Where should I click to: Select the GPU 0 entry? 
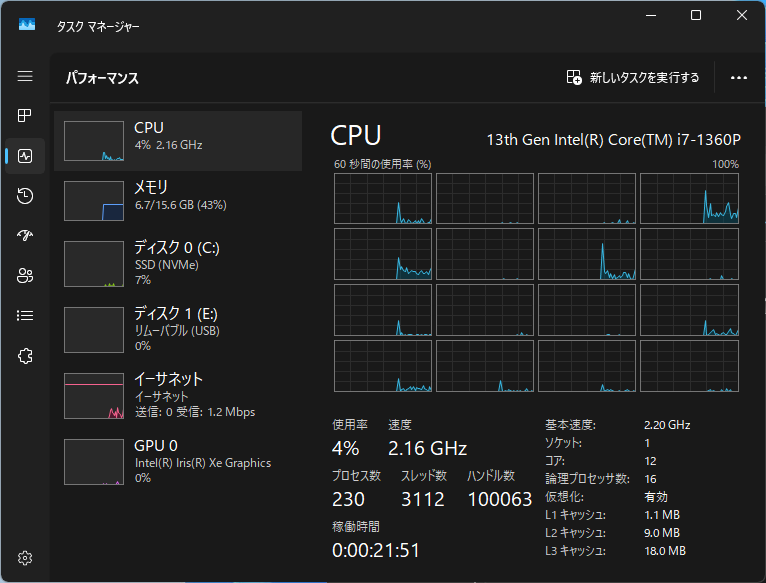pos(178,461)
